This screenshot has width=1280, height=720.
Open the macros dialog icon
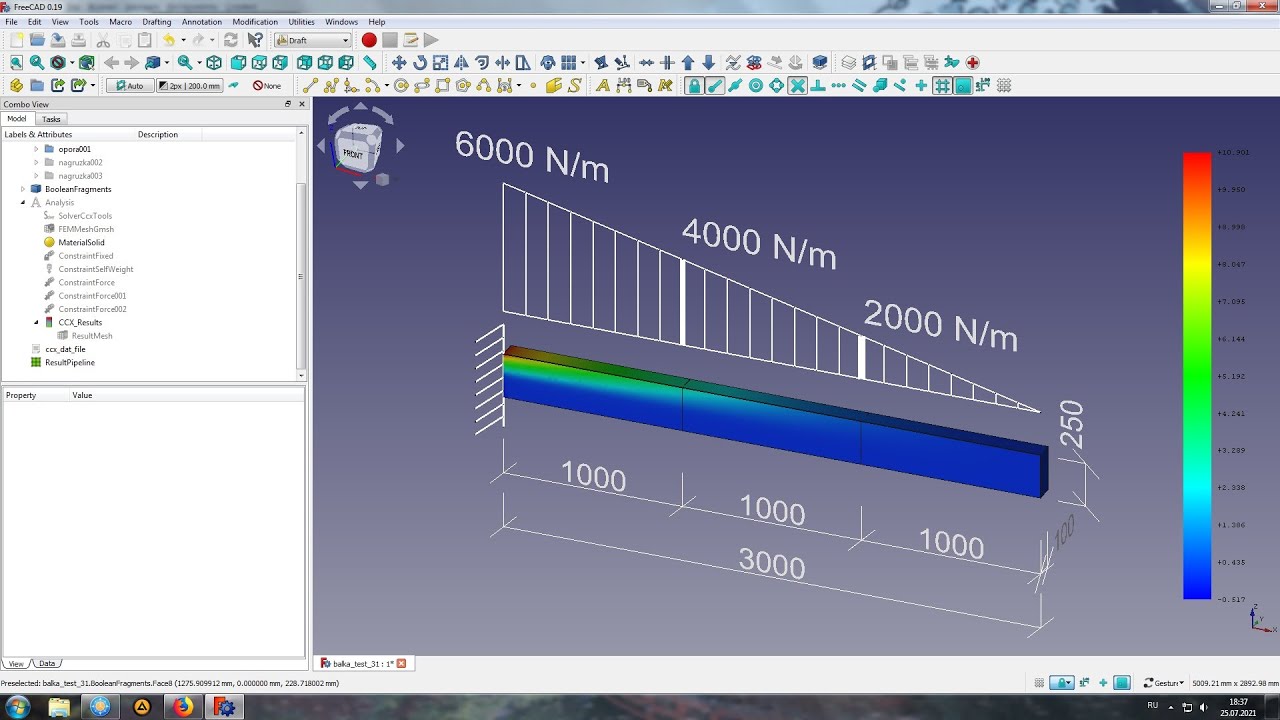pos(410,40)
